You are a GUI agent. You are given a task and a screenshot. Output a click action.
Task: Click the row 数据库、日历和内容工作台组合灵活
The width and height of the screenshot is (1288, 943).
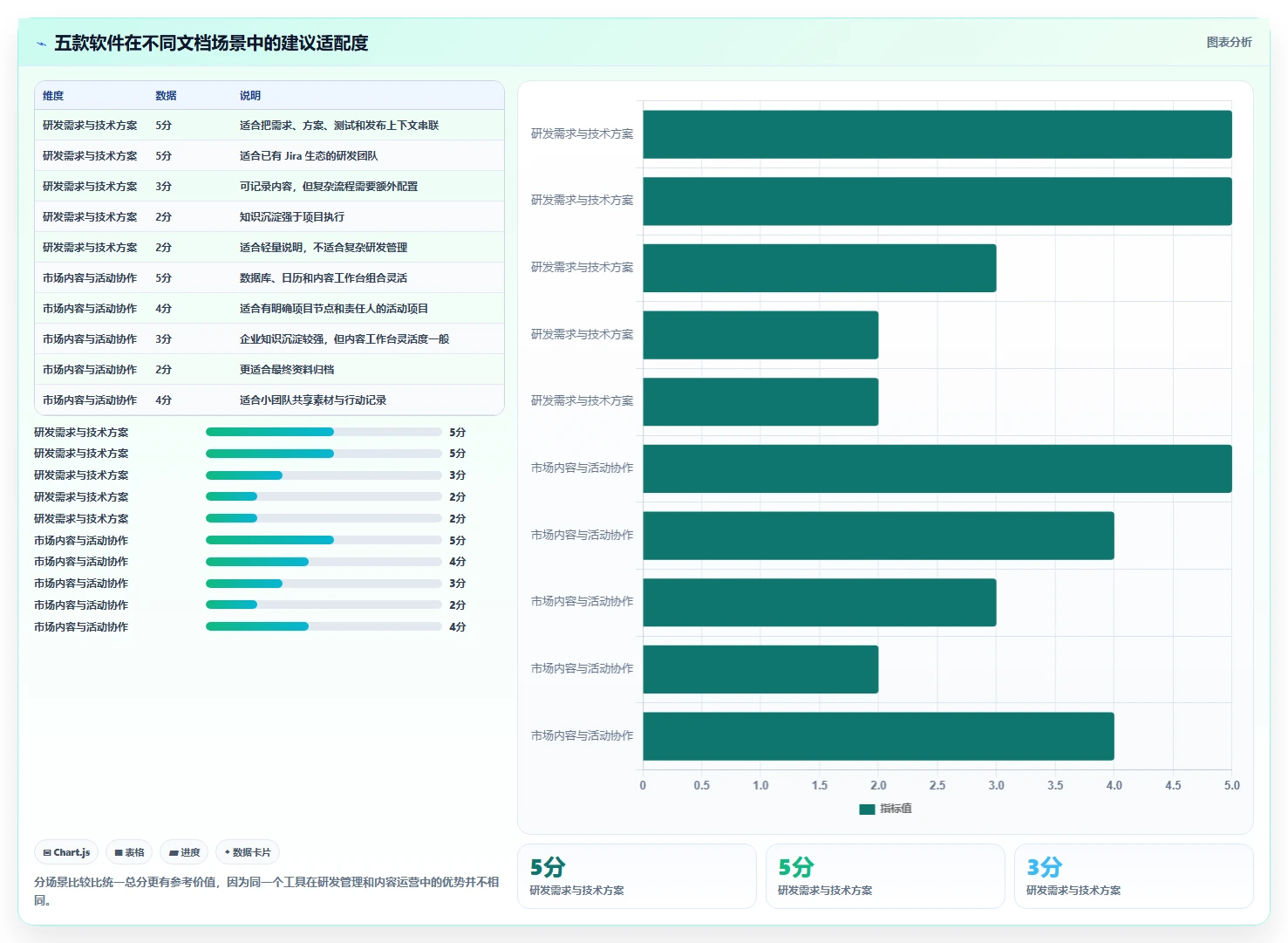coord(269,277)
